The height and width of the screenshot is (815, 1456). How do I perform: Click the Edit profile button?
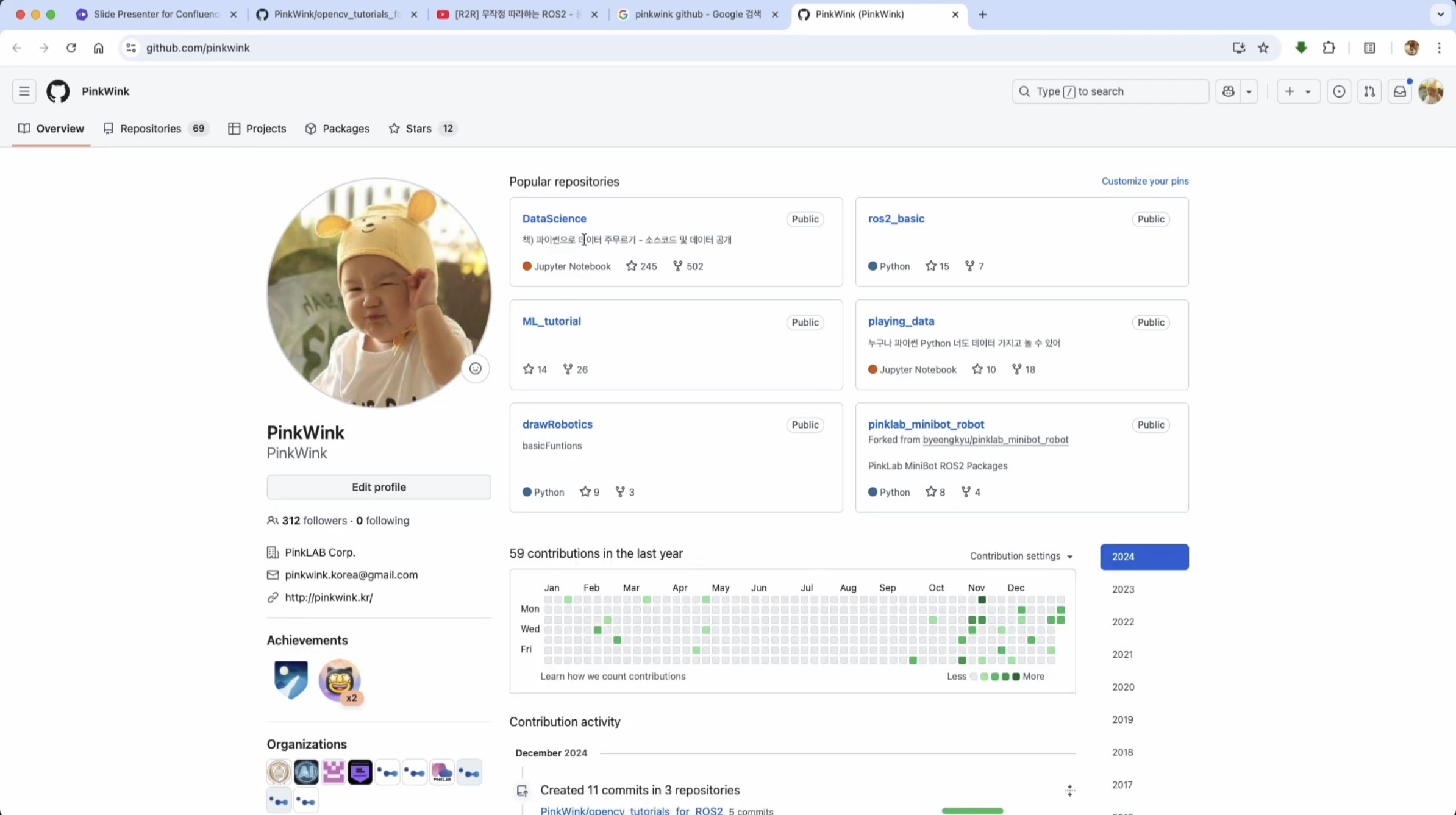(379, 487)
